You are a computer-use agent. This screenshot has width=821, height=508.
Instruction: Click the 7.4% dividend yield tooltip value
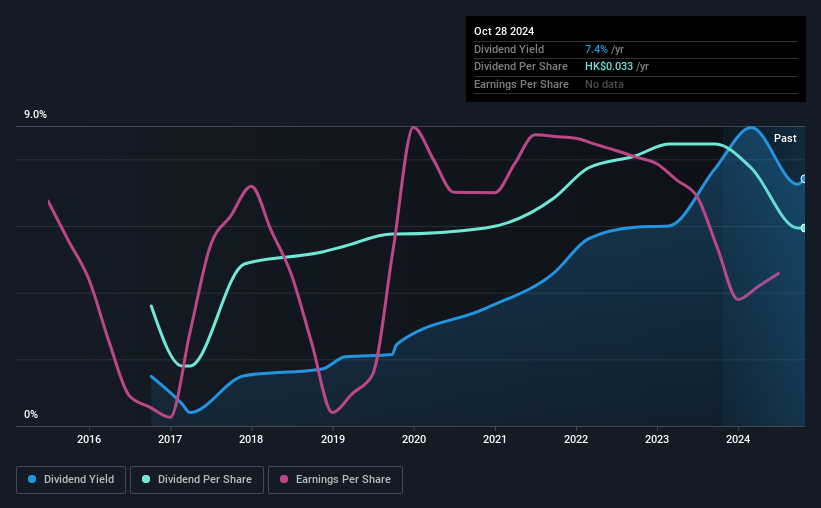[598, 49]
